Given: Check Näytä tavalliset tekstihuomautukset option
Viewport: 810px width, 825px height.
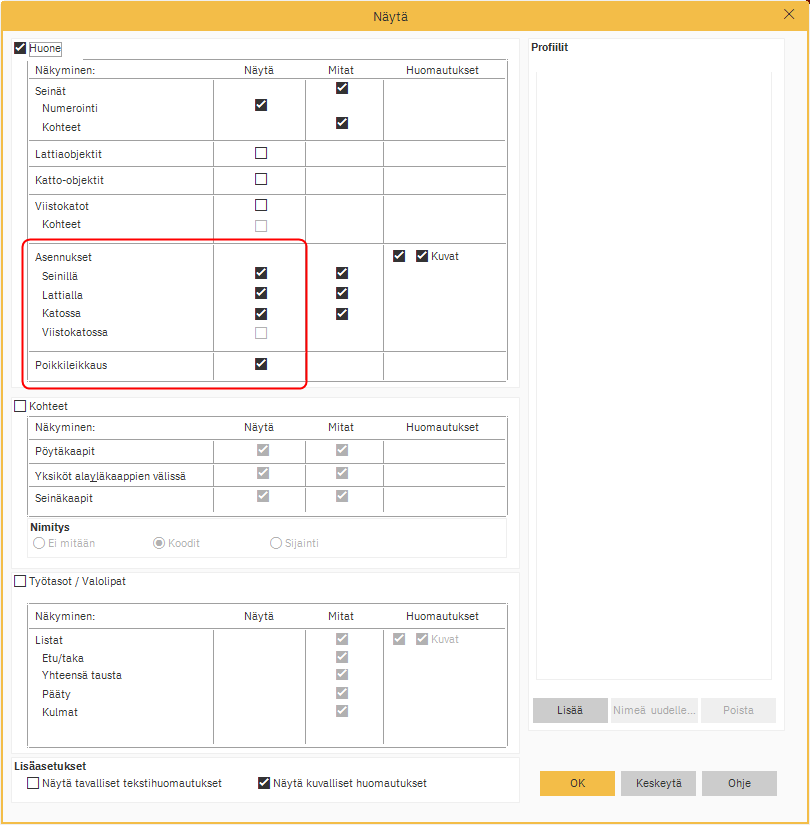Looking at the screenshot, I should (34, 783).
